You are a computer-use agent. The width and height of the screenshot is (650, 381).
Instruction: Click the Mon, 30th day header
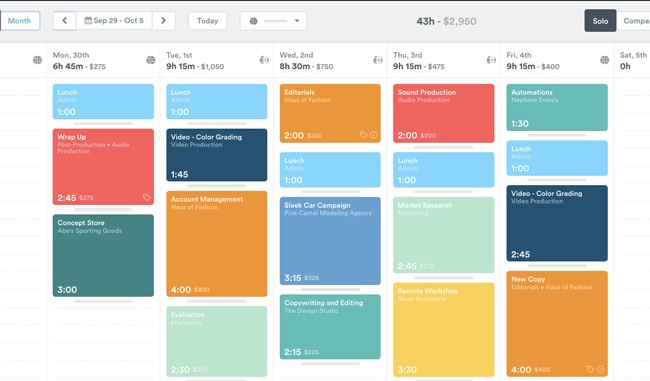71,55
